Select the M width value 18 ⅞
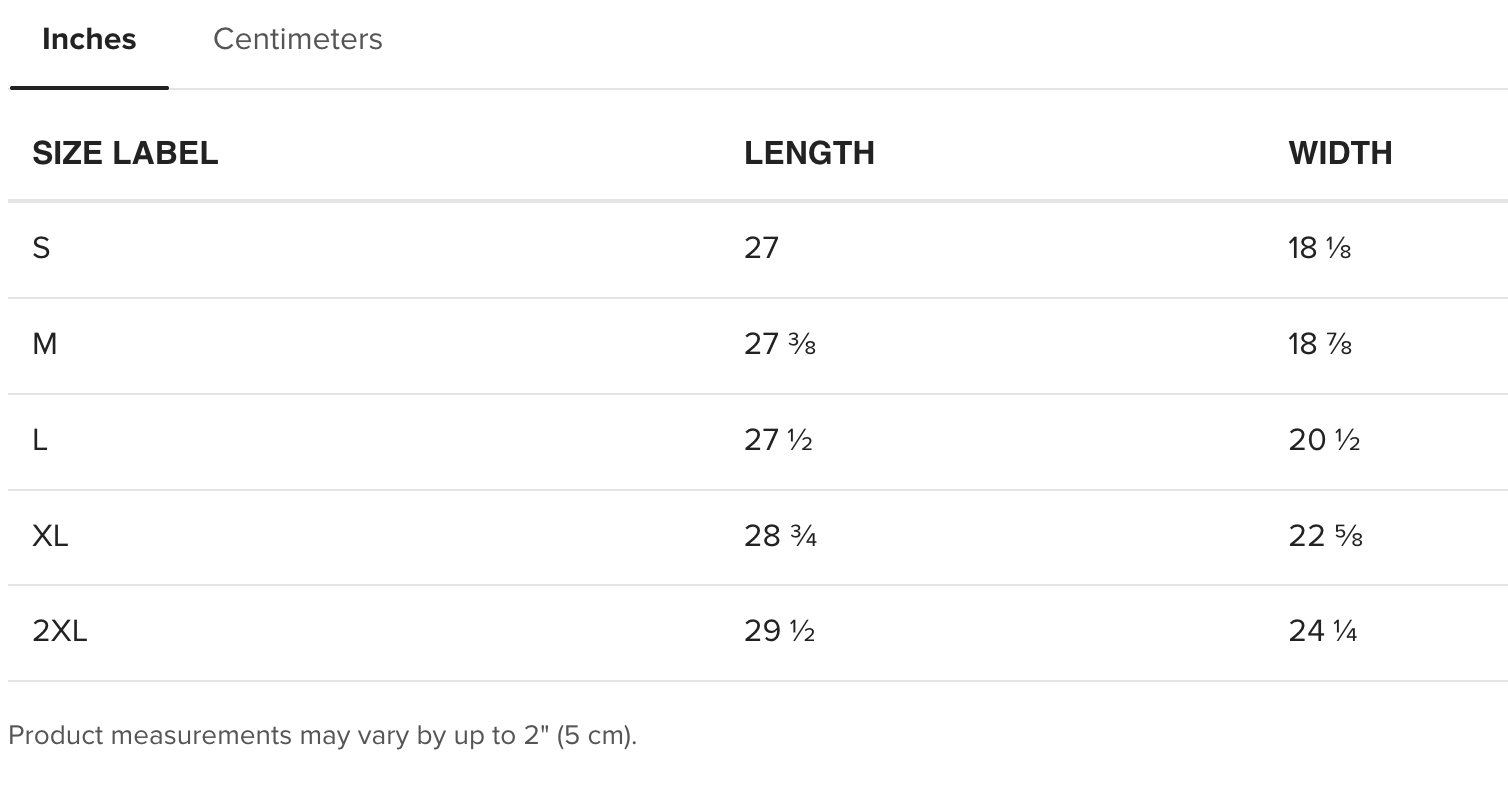Image resolution: width=1508 pixels, height=798 pixels. [x=1320, y=344]
